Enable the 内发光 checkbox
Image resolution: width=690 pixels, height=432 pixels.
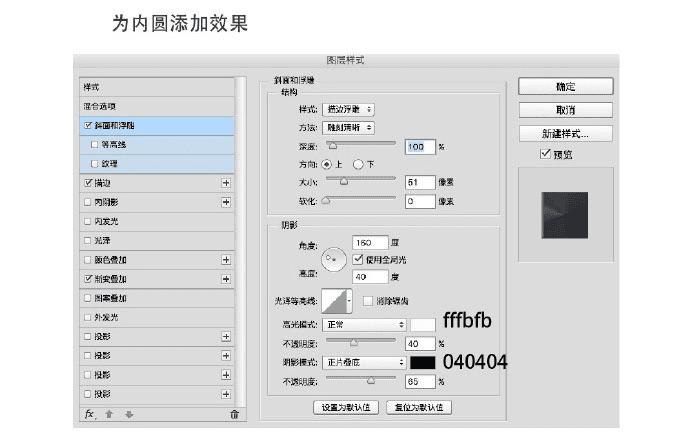click(88, 221)
